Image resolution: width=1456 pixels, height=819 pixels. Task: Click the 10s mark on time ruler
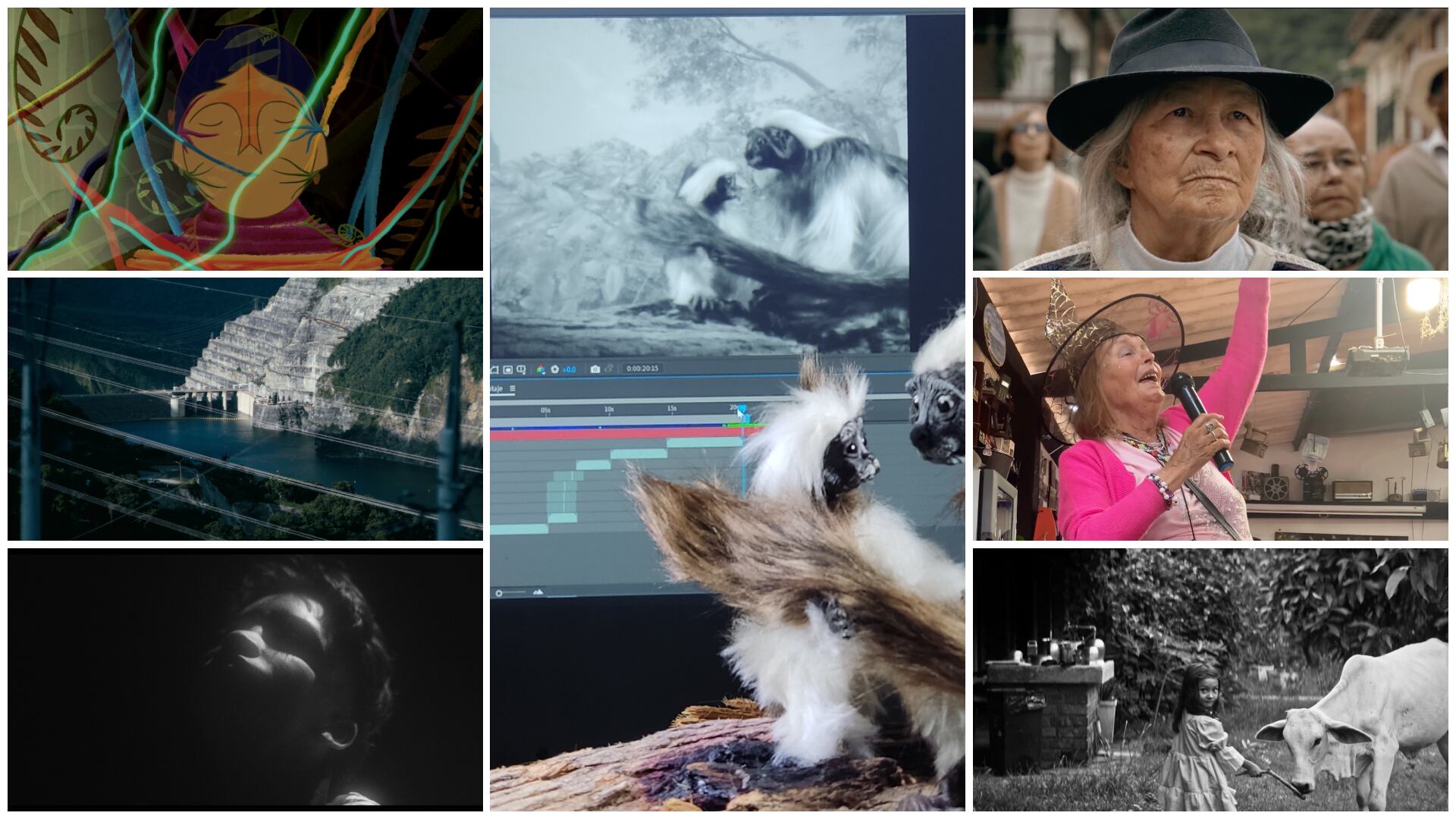[x=609, y=409]
